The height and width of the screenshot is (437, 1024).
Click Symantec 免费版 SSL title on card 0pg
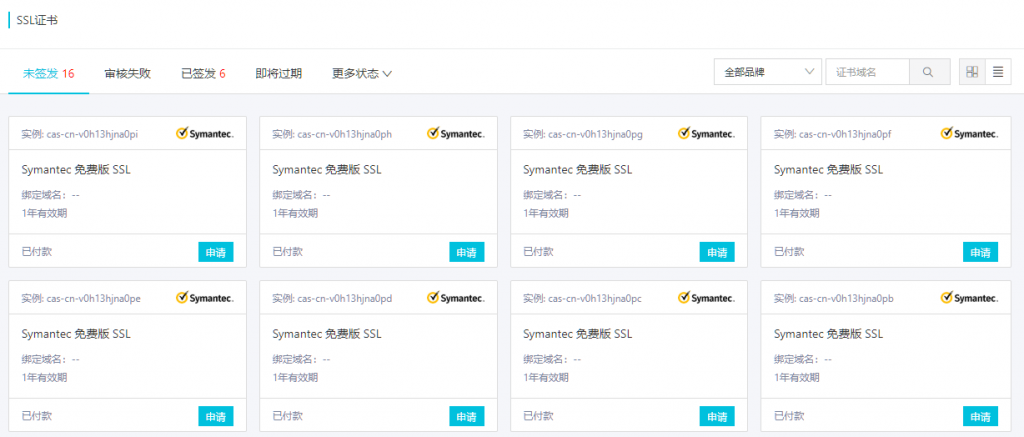(578, 170)
